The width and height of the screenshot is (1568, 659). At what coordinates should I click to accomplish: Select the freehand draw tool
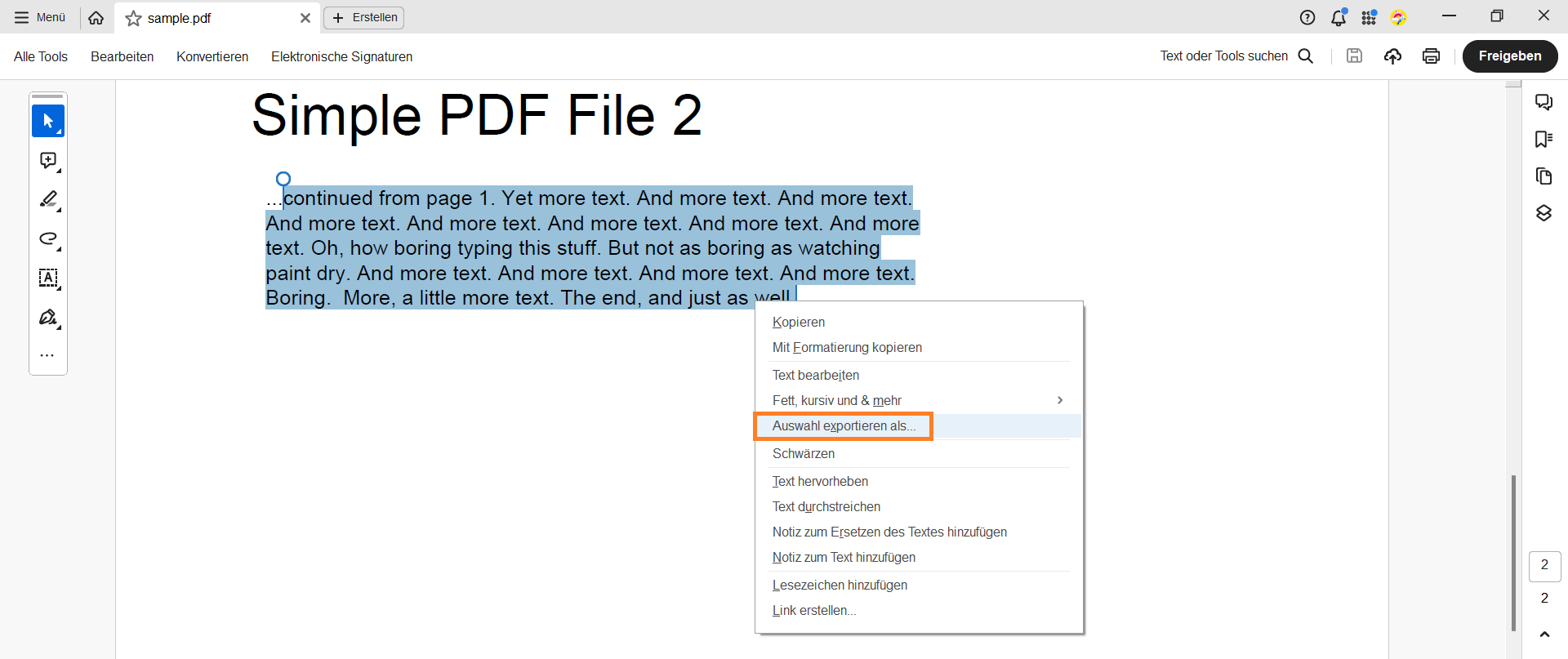[48, 238]
